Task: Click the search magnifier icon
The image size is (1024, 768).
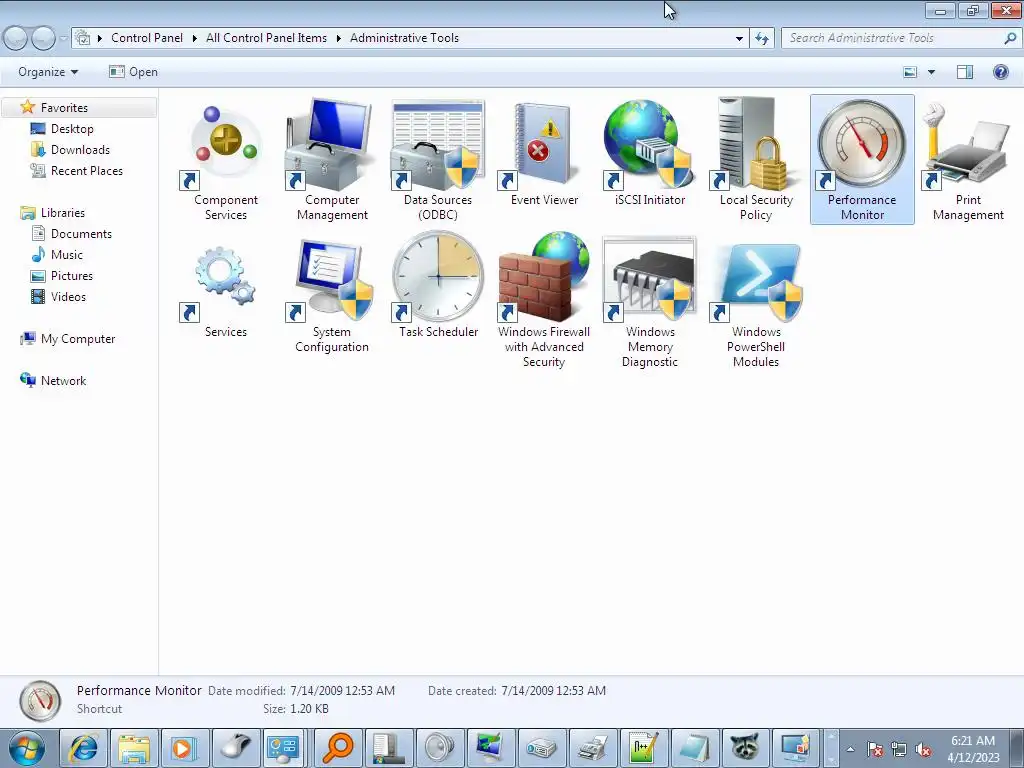Action: pyautogui.click(x=1010, y=38)
